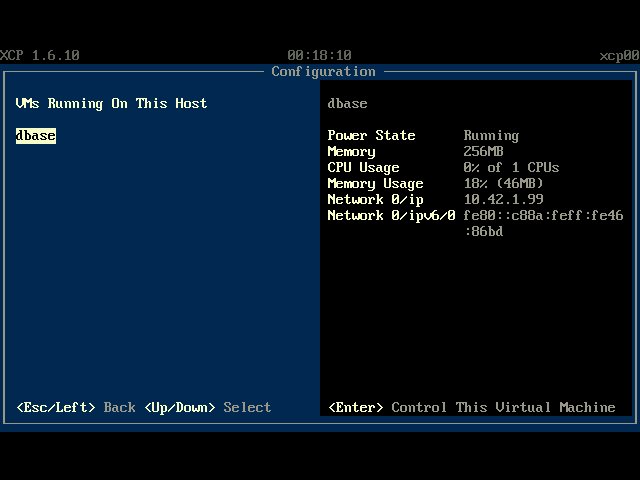The height and width of the screenshot is (480, 640).
Task: Click the '18% (46MB)' value
Action: (504, 183)
